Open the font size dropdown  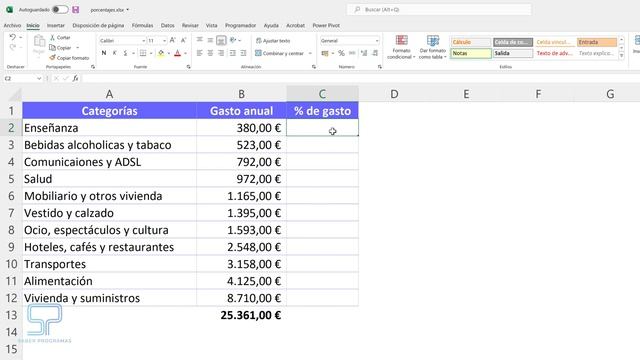[x=164, y=41]
